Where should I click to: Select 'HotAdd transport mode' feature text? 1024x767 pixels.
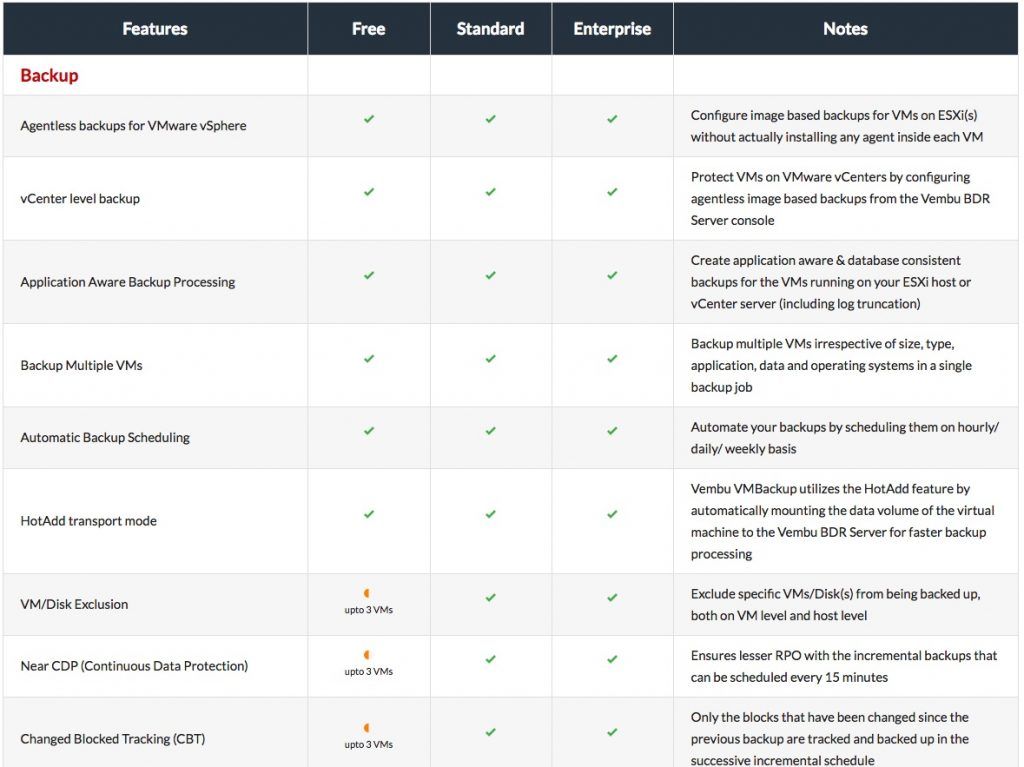[x=88, y=521]
